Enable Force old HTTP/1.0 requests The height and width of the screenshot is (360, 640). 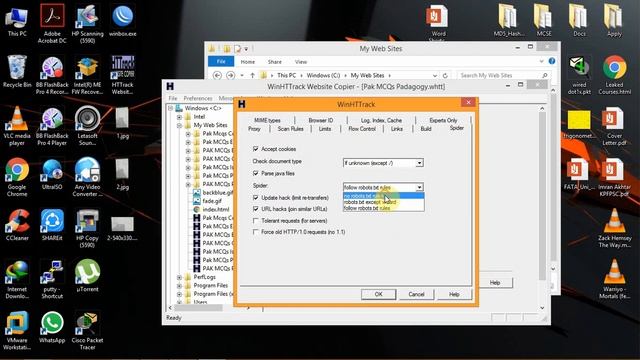(256, 232)
